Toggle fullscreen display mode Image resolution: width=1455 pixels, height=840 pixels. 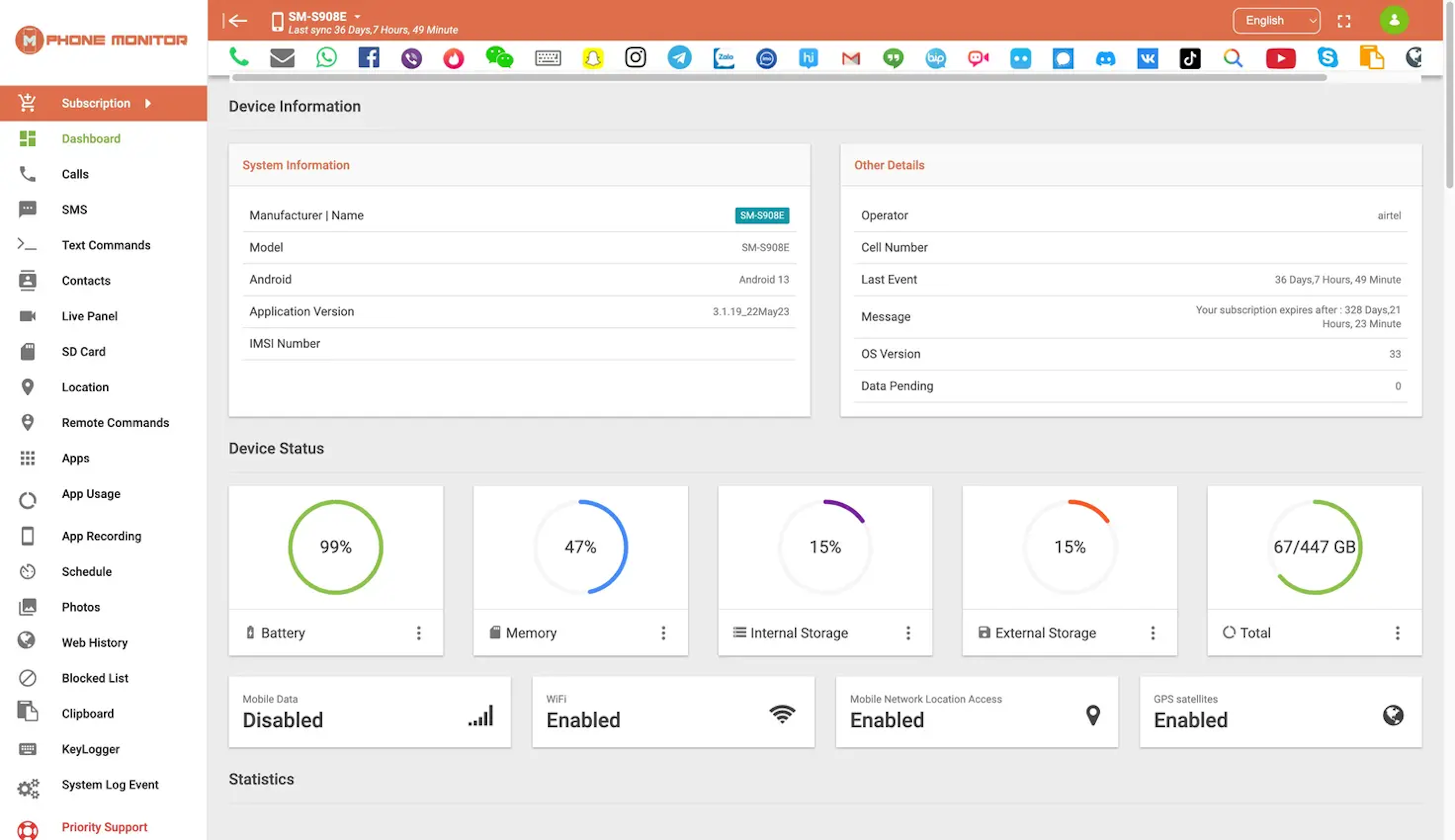(x=1345, y=20)
